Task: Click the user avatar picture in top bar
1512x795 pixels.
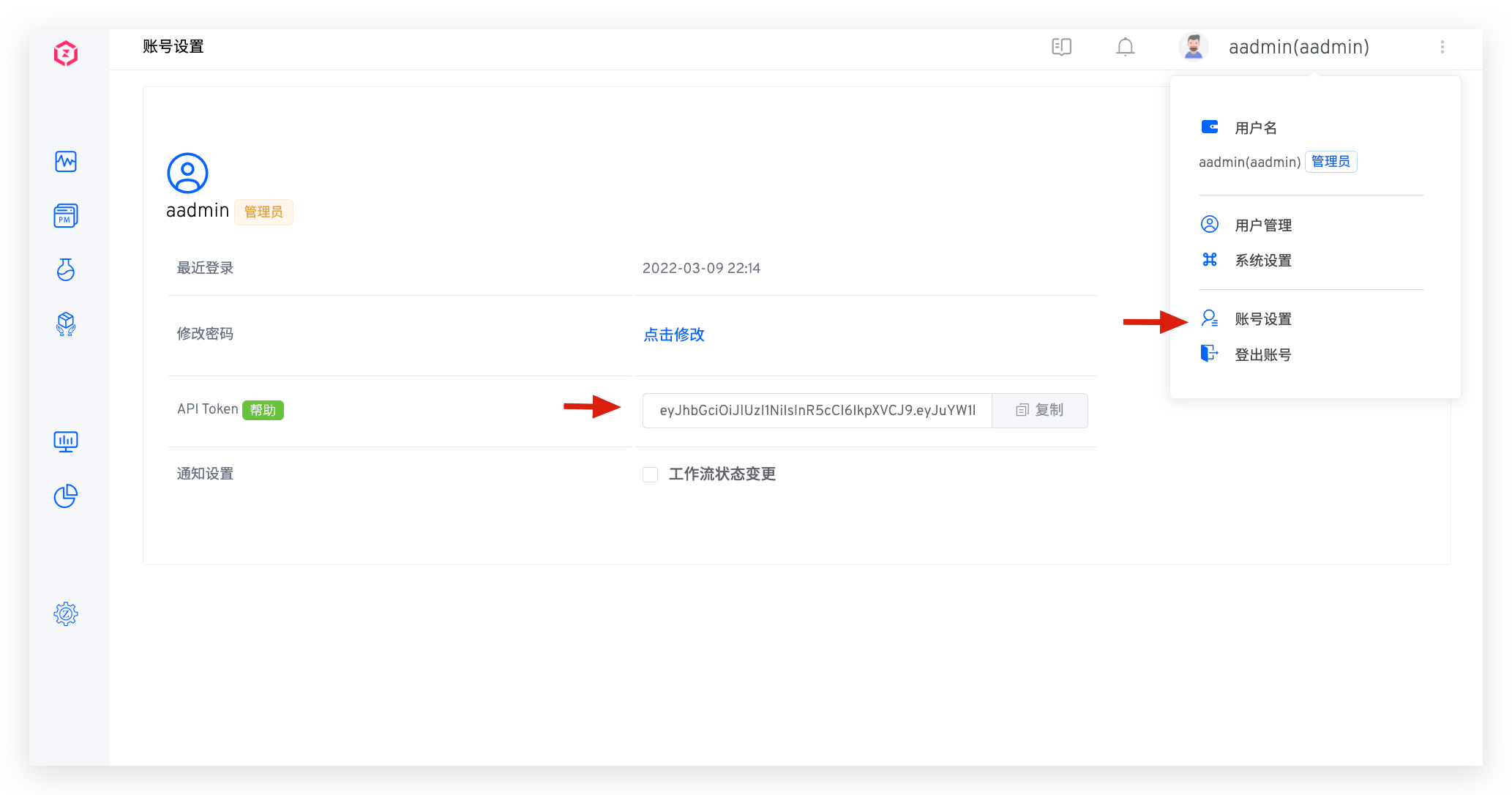Action: (1194, 46)
